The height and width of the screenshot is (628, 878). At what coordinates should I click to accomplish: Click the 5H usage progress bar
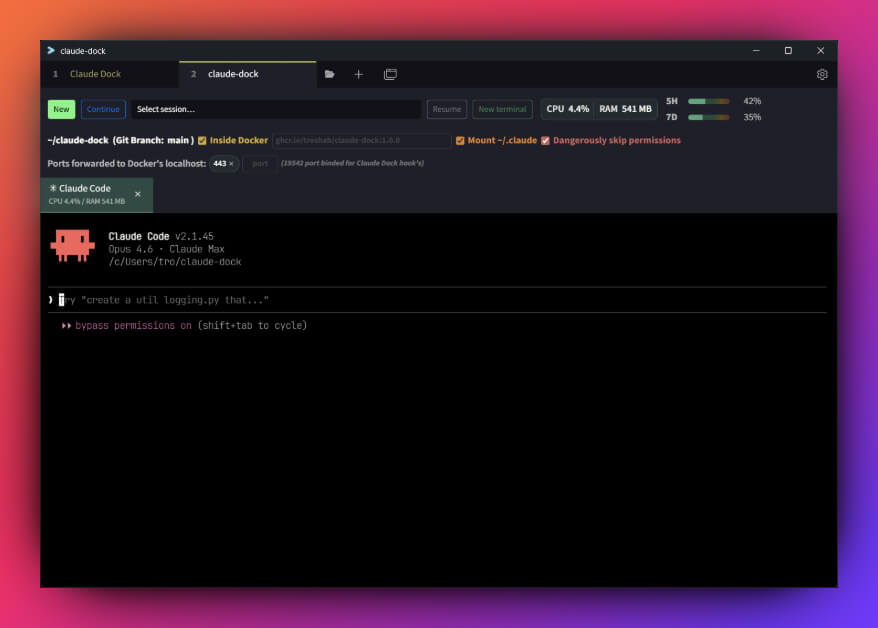(x=708, y=101)
